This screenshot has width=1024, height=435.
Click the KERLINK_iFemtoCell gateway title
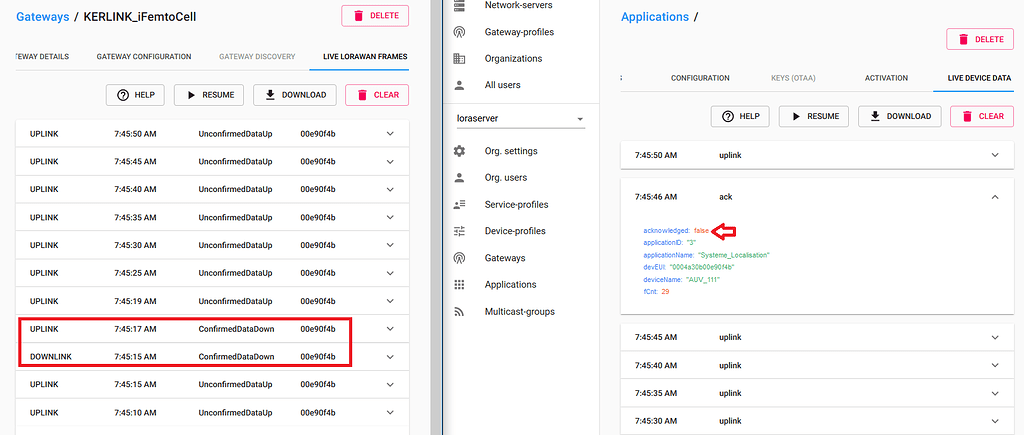pos(140,17)
